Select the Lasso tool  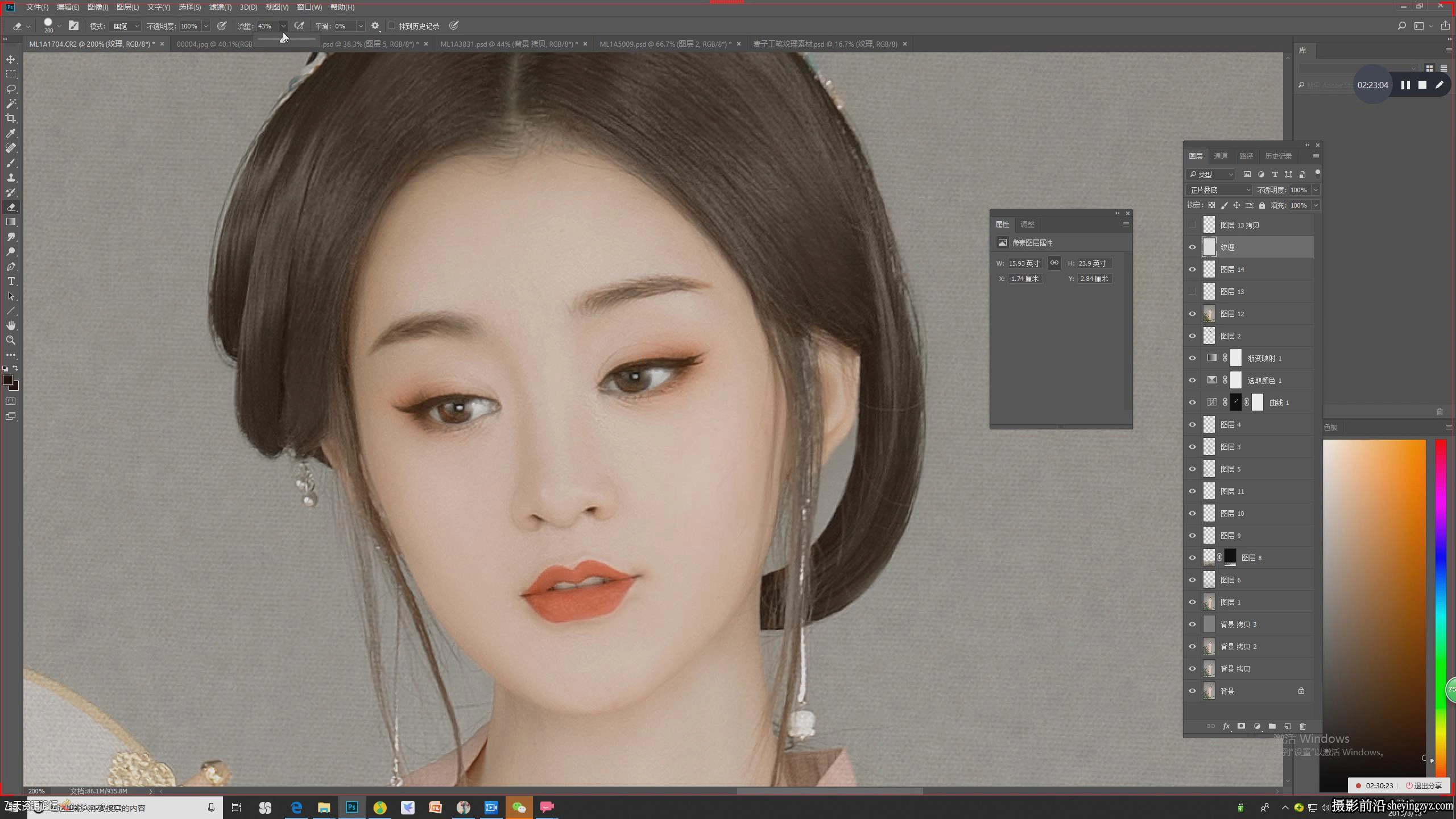[x=11, y=89]
